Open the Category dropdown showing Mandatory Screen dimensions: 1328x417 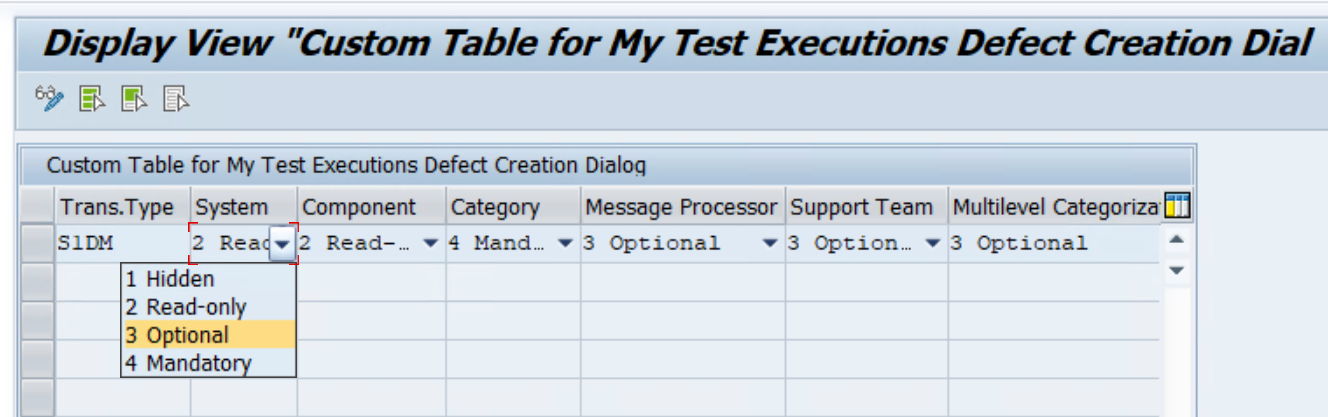point(565,243)
